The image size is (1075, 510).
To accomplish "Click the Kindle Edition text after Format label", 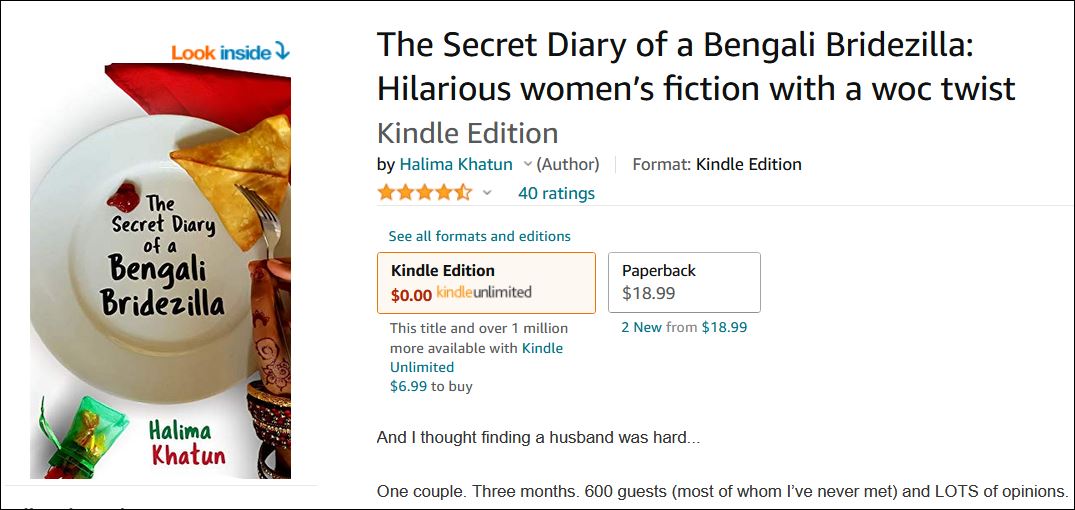I will click(x=748, y=164).
